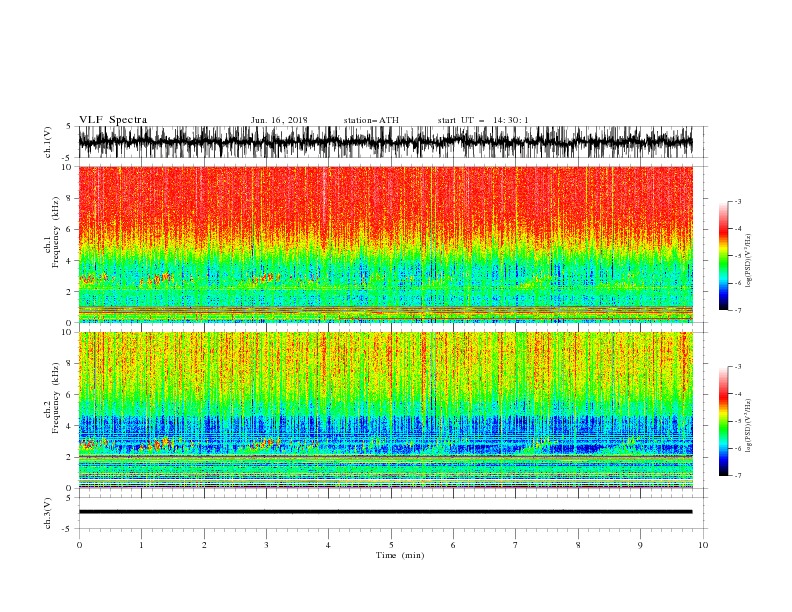Click time axis tick label "5"
The height and width of the screenshot is (612, 792).
tap(391, 545)
